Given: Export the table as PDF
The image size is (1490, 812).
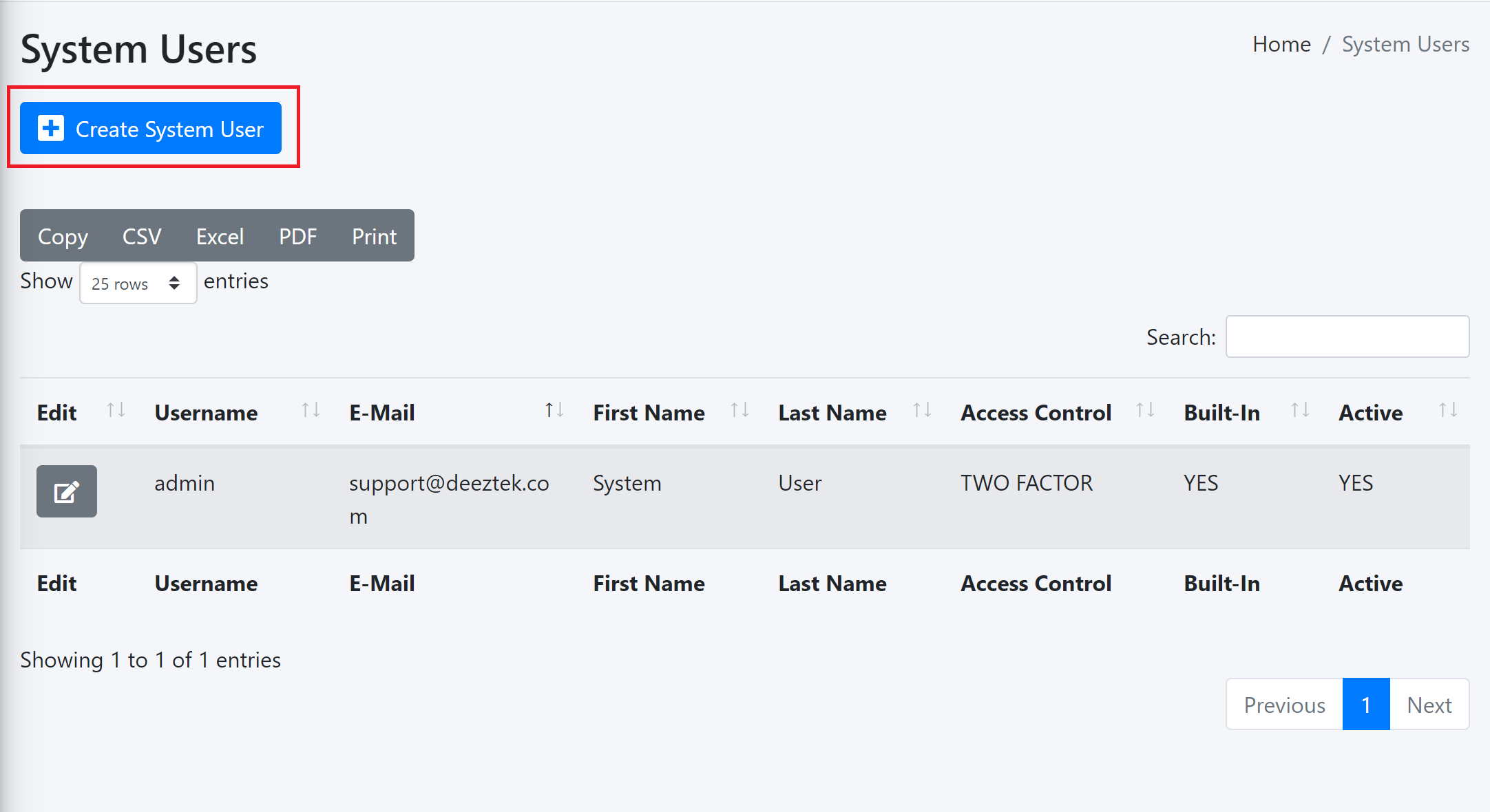Looking at the screenshot, I should click(x=297, y=236).
